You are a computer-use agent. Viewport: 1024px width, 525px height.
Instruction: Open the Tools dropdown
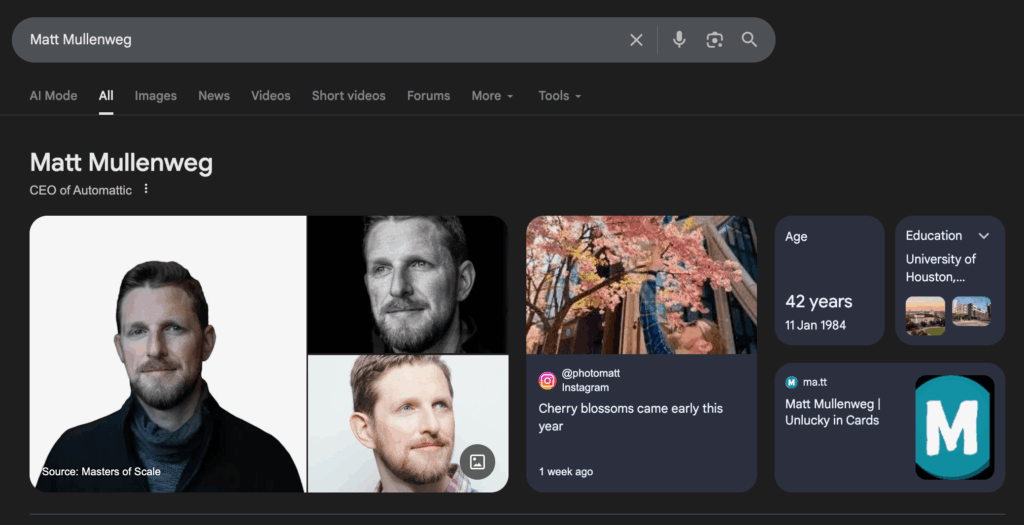[559, 96]
